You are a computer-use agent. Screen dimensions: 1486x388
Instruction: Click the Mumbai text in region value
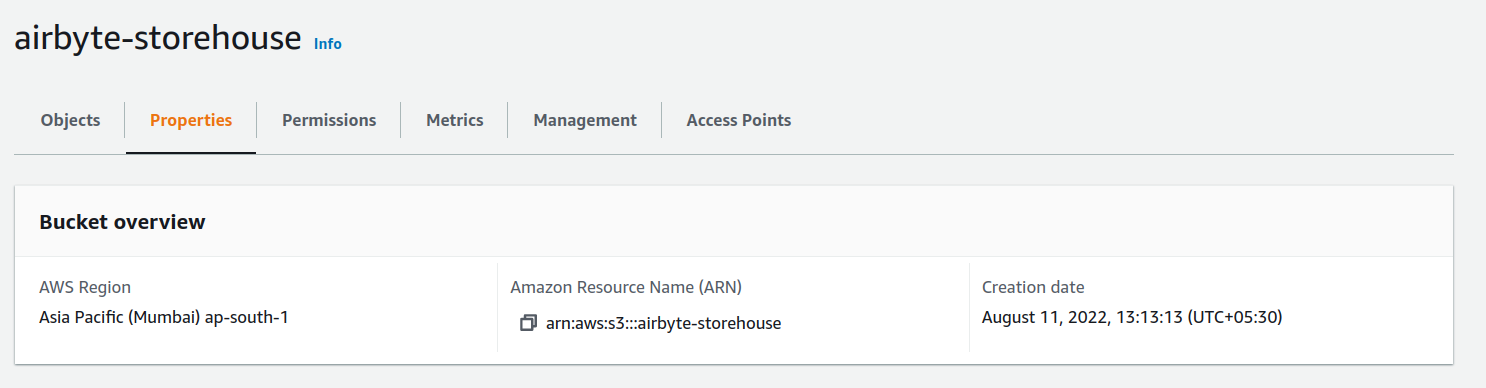point(166,318)
